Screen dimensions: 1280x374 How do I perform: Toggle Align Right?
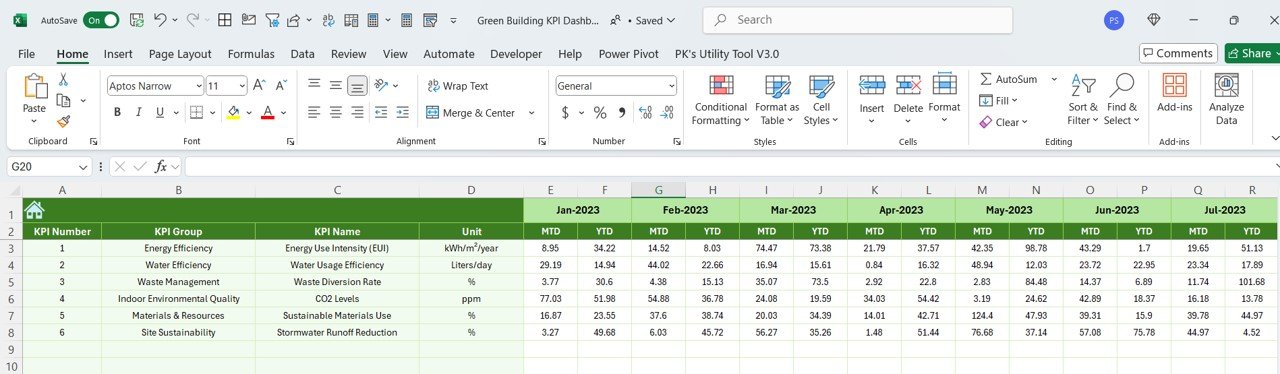point(358,112)
